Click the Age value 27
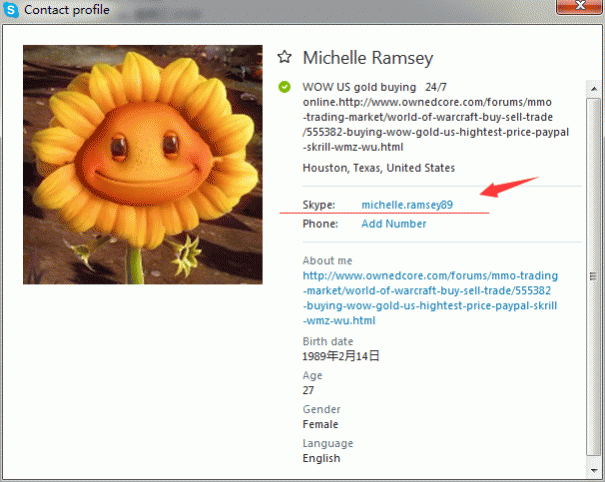 (308, 390)
